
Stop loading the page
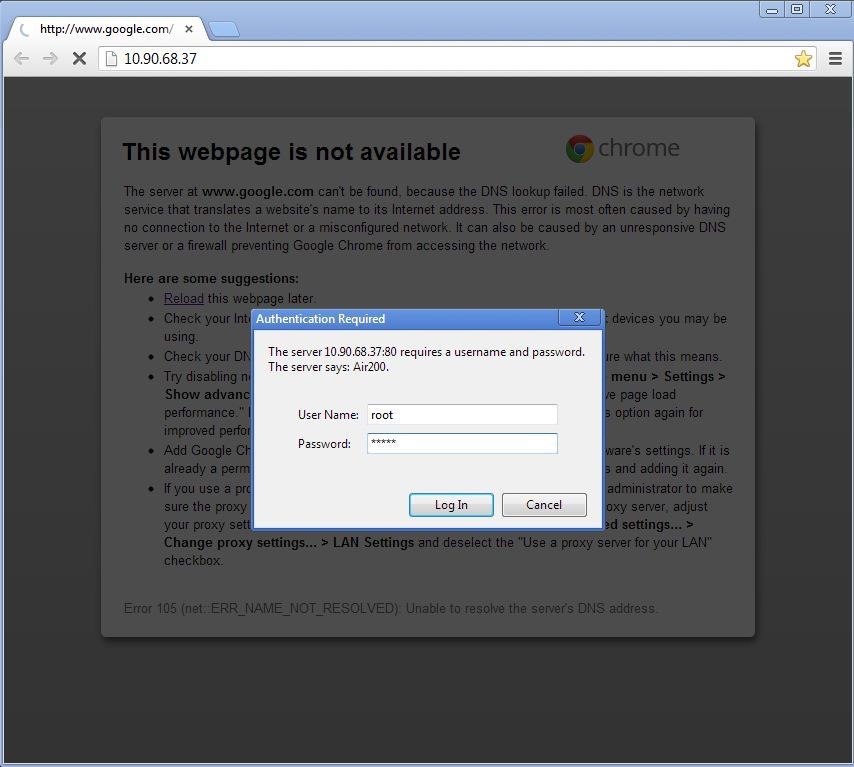tap(80, 58)
